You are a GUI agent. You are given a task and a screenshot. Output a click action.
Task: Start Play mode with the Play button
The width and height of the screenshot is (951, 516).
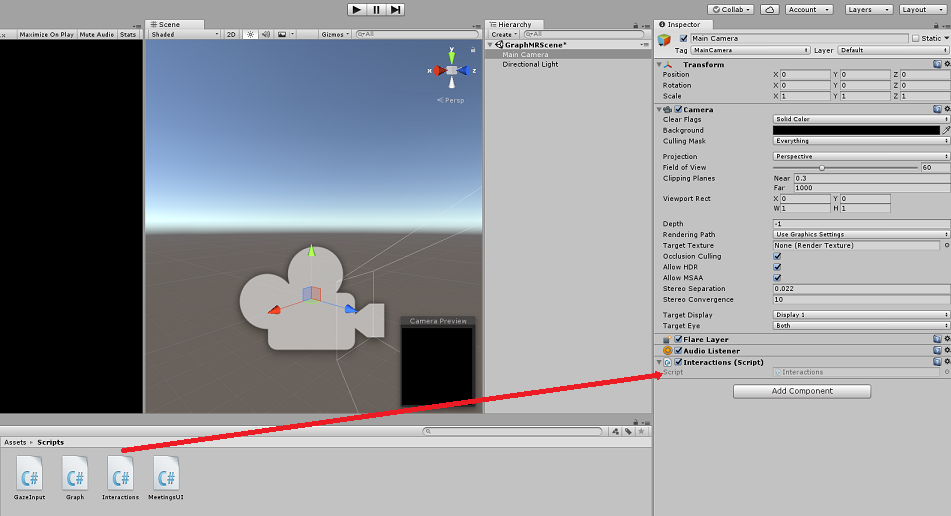(357, 10)
